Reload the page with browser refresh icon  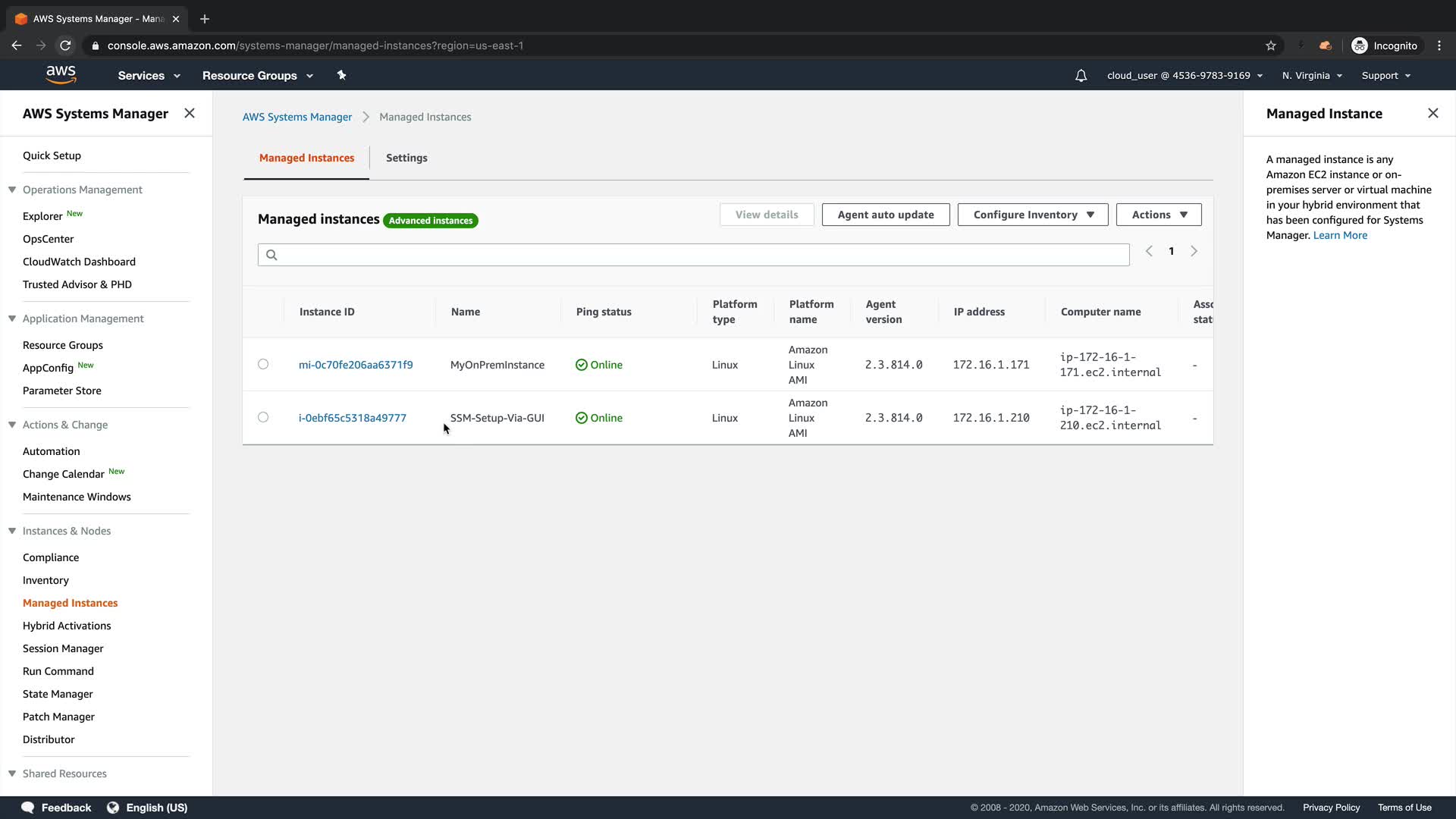pyautogui.click(x=65, y=45)
